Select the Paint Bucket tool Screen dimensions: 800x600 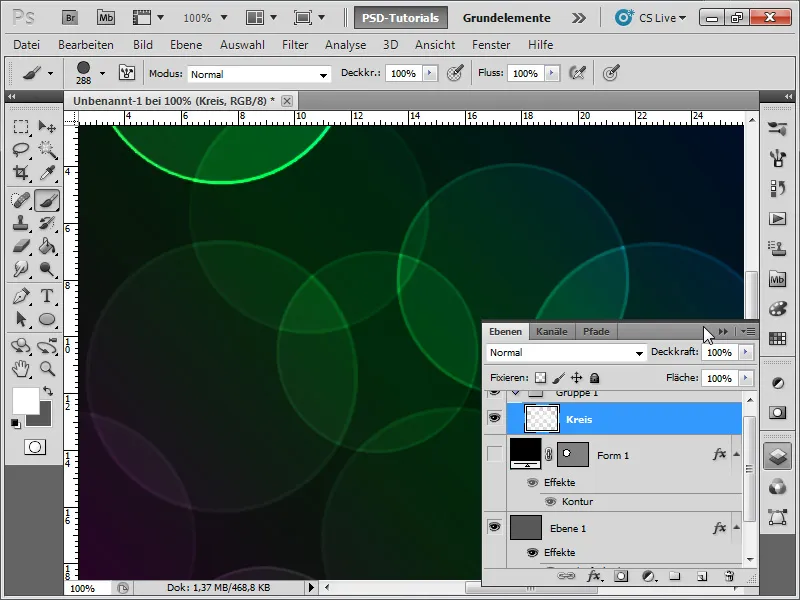click(47, 246)
